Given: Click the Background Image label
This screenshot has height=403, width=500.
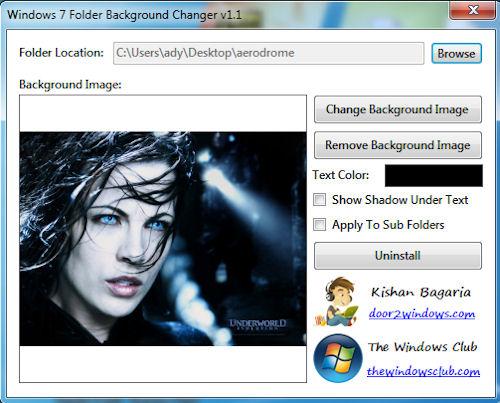Looking at the screenshot, I should pyautogui.click(x=70, y=85).
